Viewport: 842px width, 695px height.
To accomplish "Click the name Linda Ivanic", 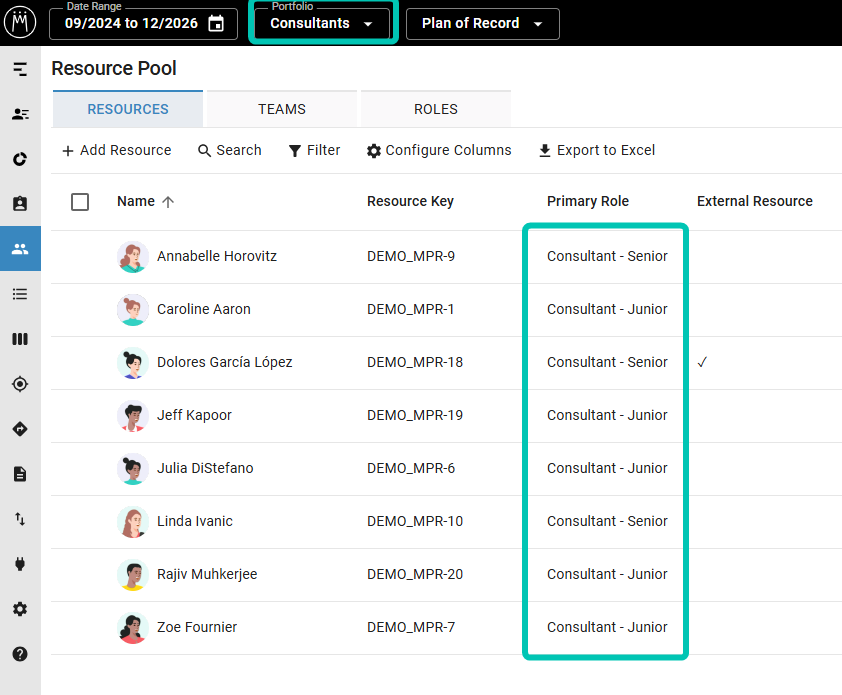I will click(194, 522).
